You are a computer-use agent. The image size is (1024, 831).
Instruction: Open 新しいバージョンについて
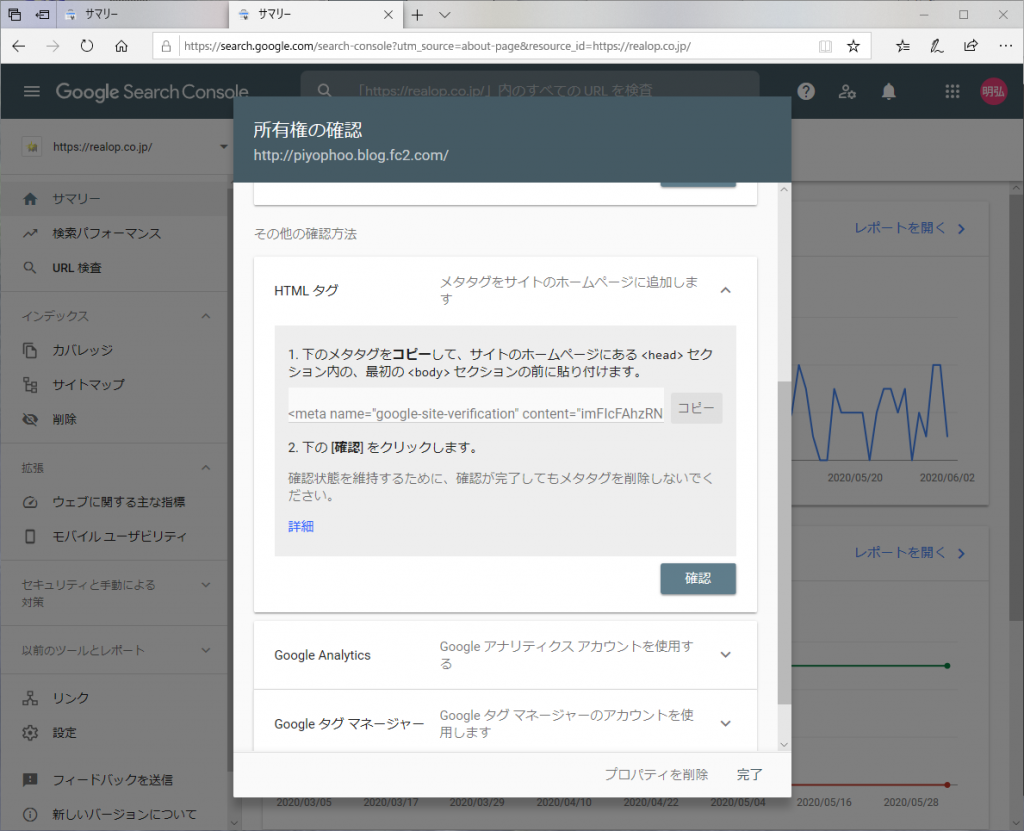coord(115,814)
